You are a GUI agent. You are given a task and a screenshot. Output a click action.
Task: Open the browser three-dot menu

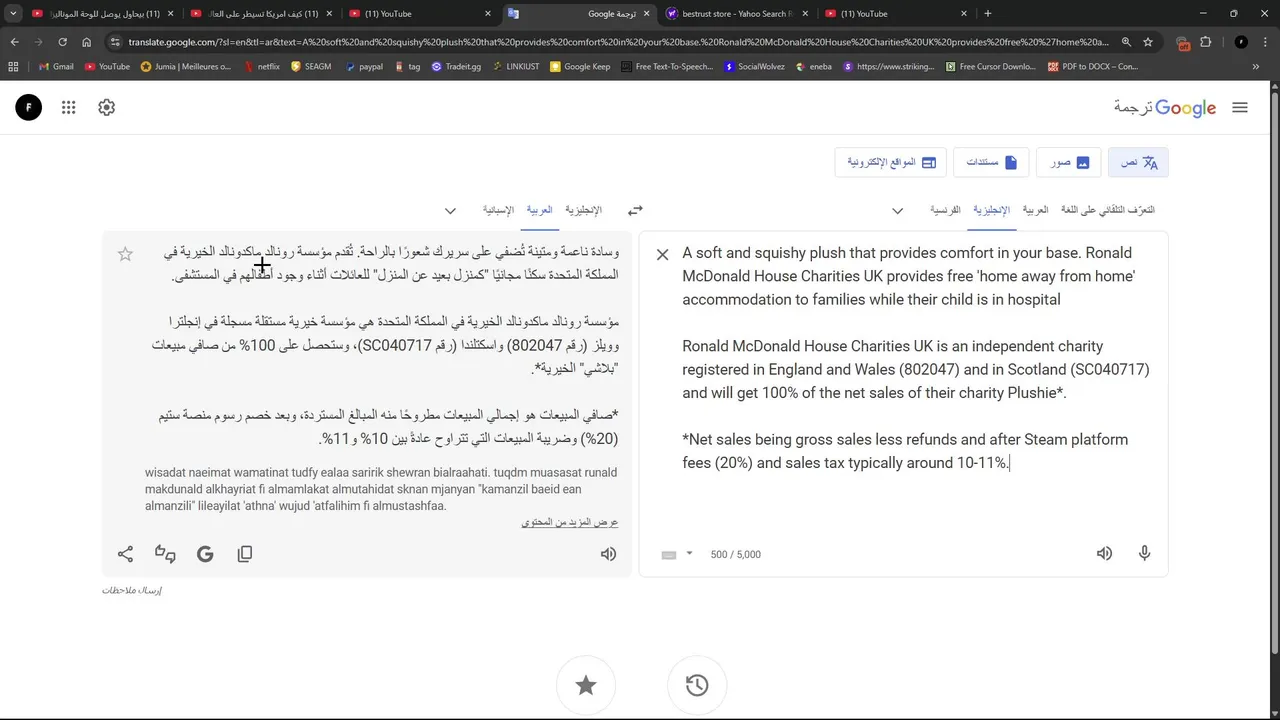coord(1266,42)
